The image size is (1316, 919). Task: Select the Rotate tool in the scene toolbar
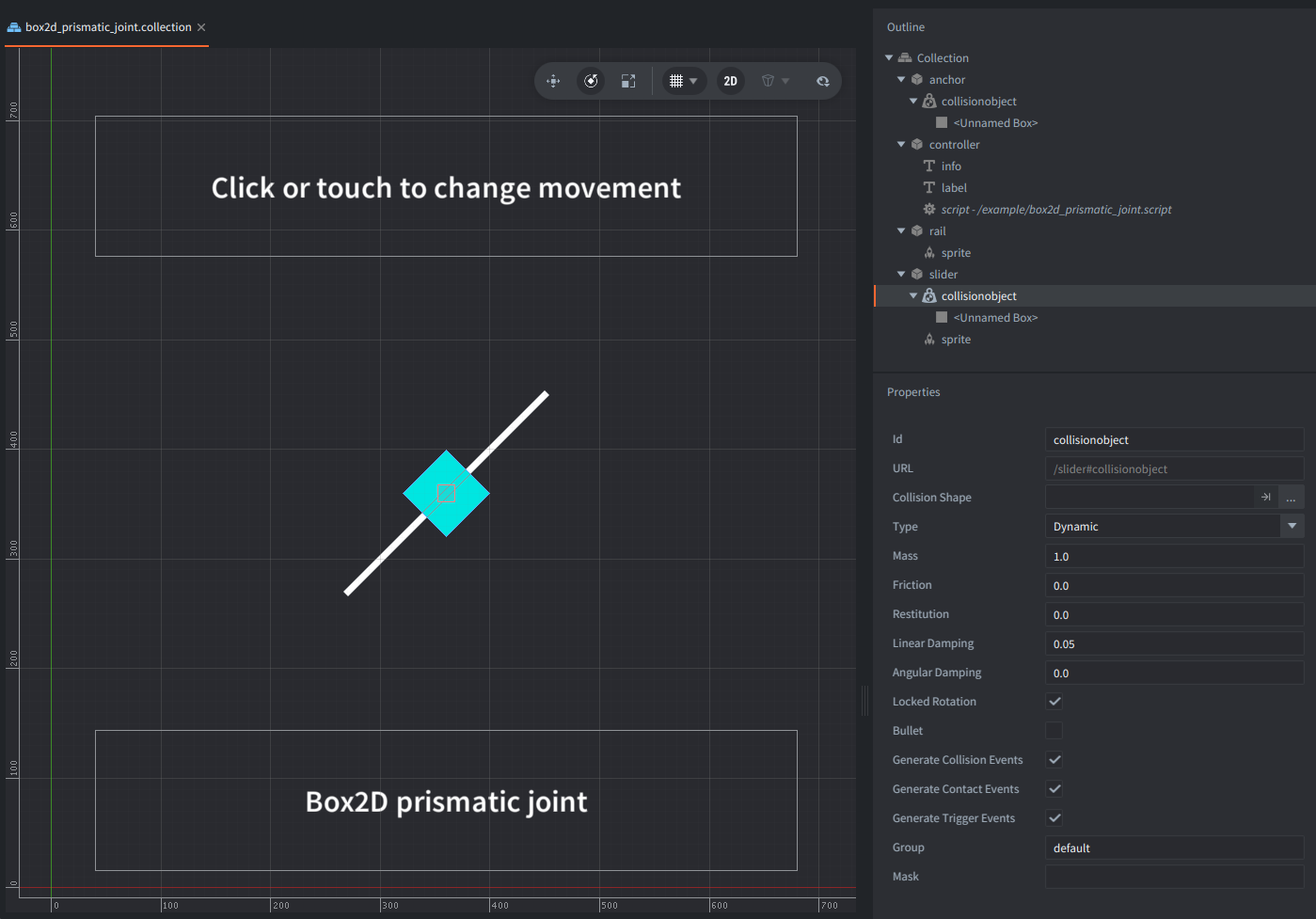click(x=591, y=81)
